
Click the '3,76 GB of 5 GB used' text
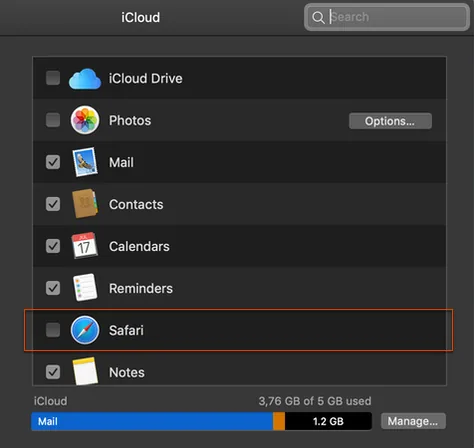[x=315, y=401]
